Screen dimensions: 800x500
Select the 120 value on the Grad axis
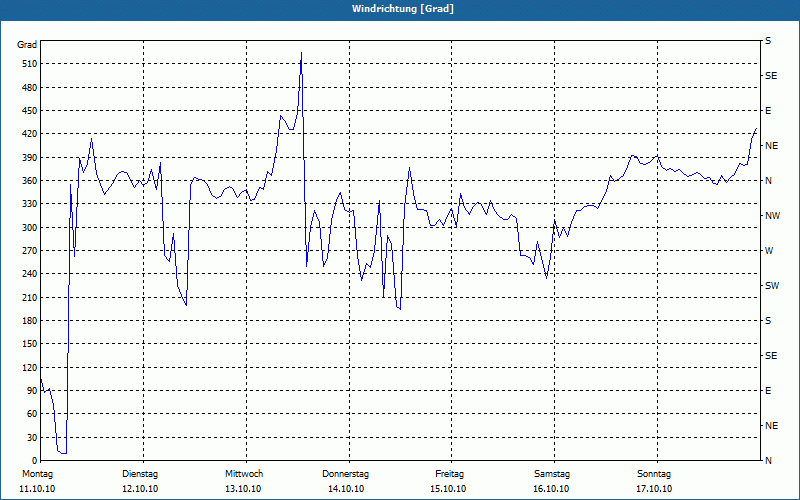[30, 367]
